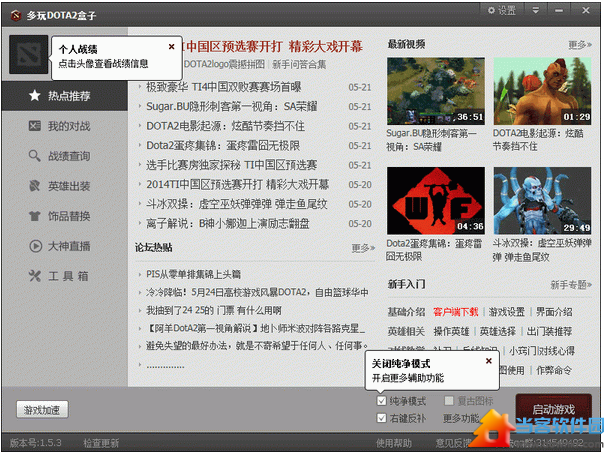Click the shirt icon for 饰品替换
The width and height of the screenshot is (604, 454).
tap(35, 216)
